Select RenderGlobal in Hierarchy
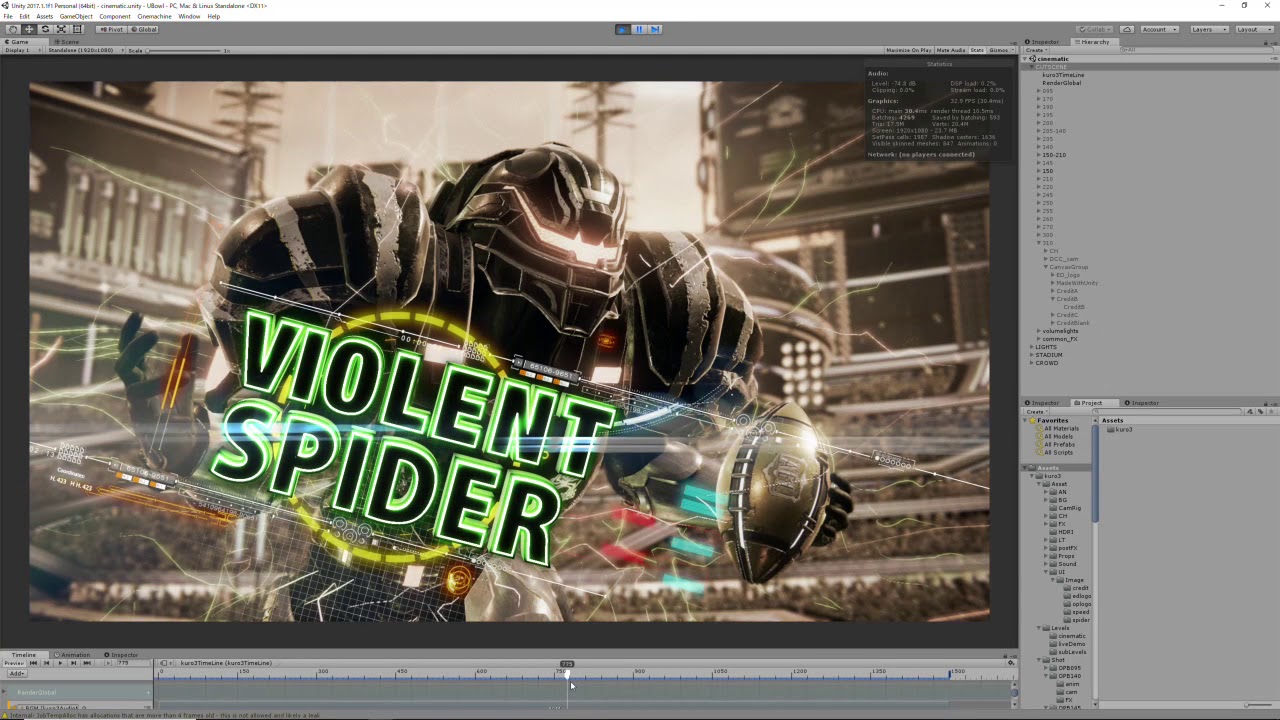 (1061, 83)
